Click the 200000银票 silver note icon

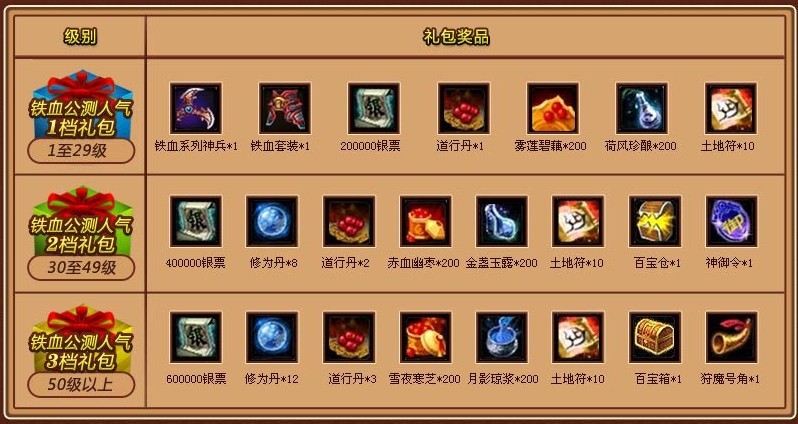[374, 108]
